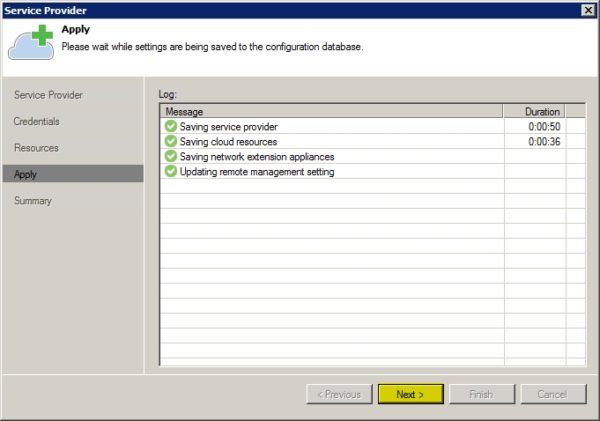Viewport: 600px width, 421px height.
Task: Close the Service Provider dialog
Action: coord(588,10)
